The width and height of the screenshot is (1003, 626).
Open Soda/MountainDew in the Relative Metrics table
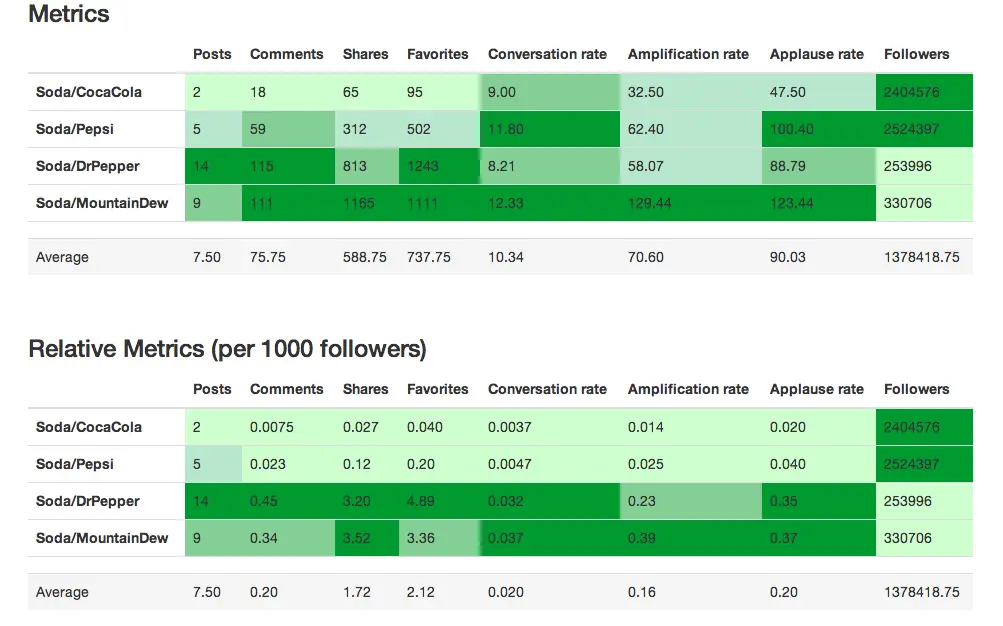[x=102, y=538]
